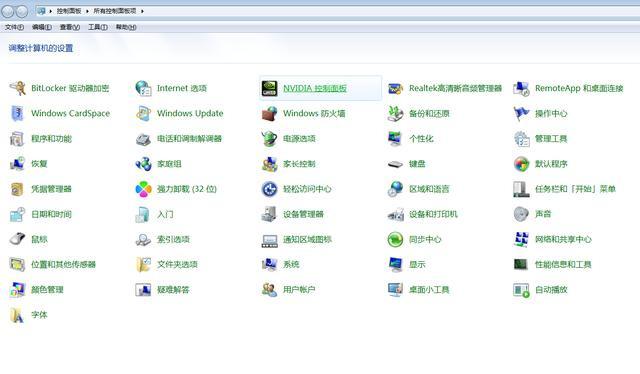Click the 性能信息和工具 link
The width and height of the screenshot is (640, 374).
tap(563, 265)
